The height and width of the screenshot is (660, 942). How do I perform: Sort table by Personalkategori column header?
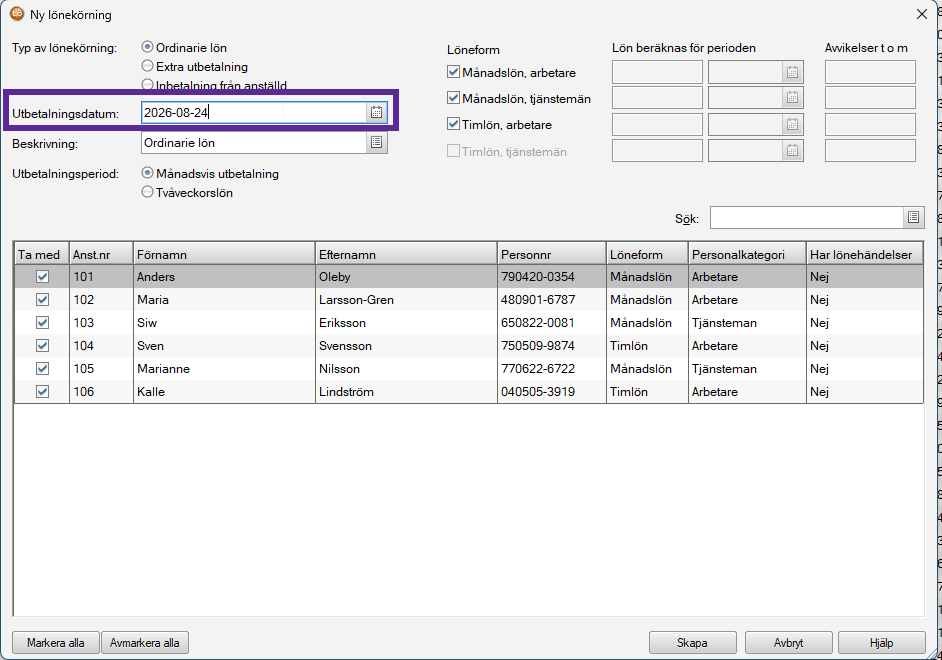pyautogui.click(x=747, y=255)
